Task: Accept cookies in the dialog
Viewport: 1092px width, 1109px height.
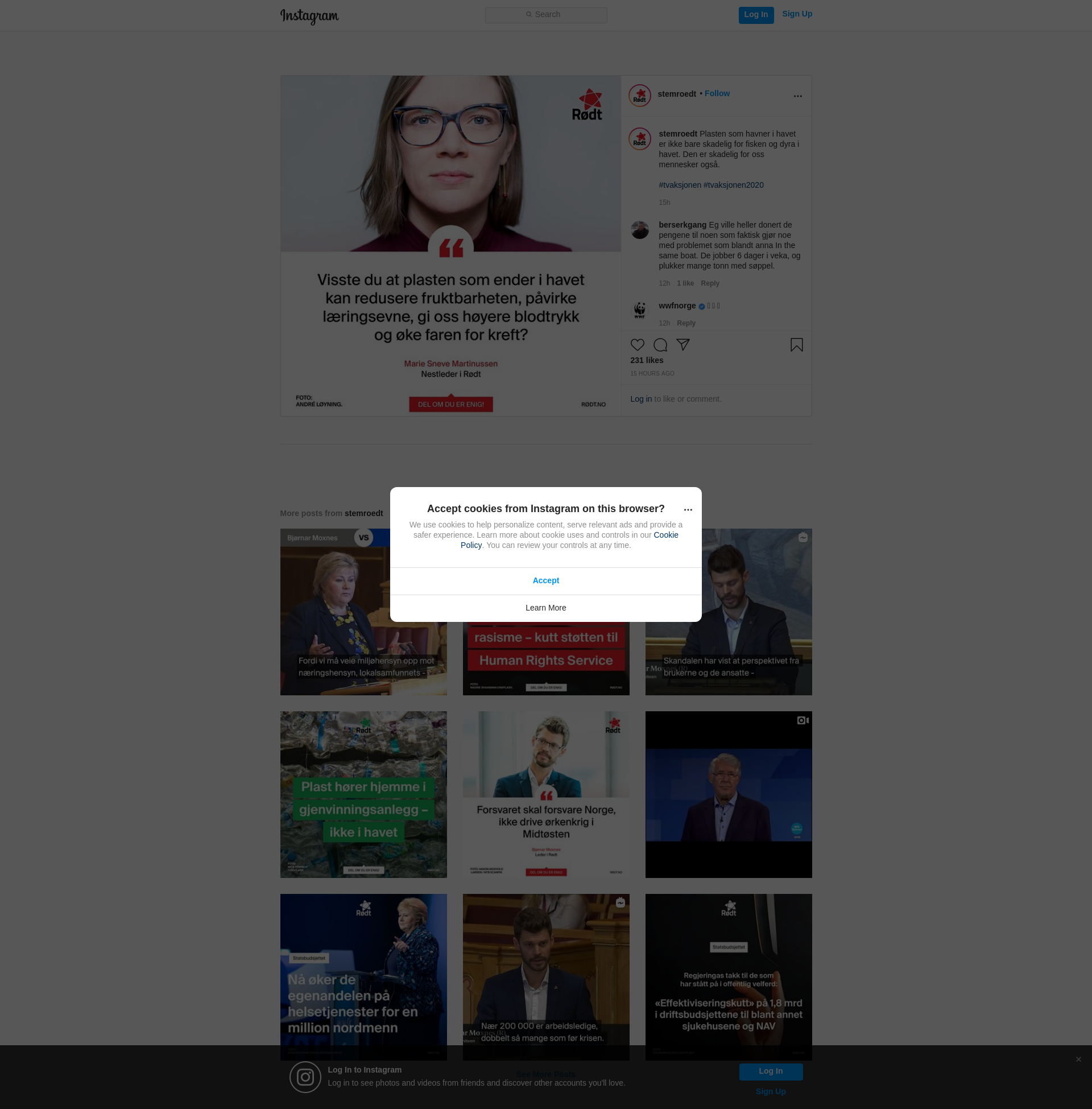Action: click(x=545, y=580)
